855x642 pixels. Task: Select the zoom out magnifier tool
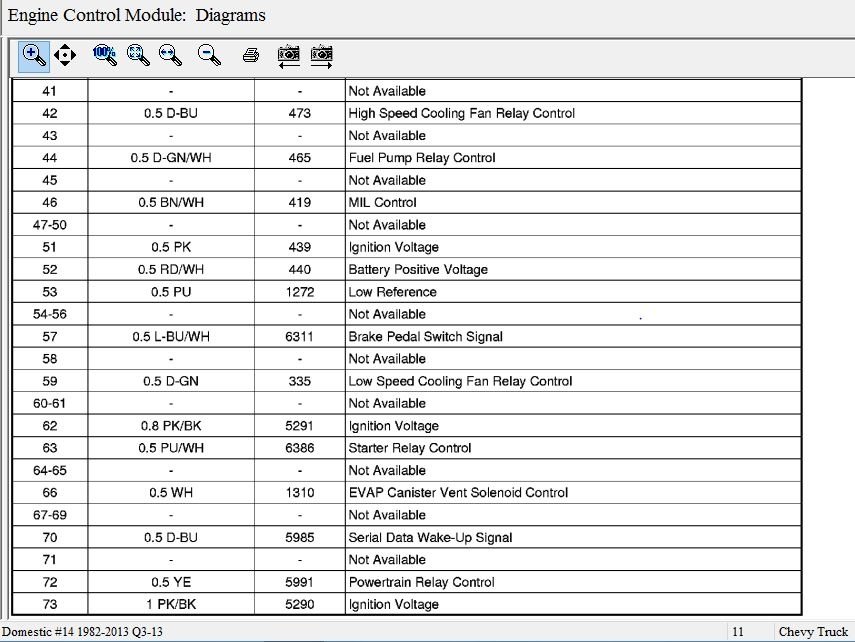[209, 55]
